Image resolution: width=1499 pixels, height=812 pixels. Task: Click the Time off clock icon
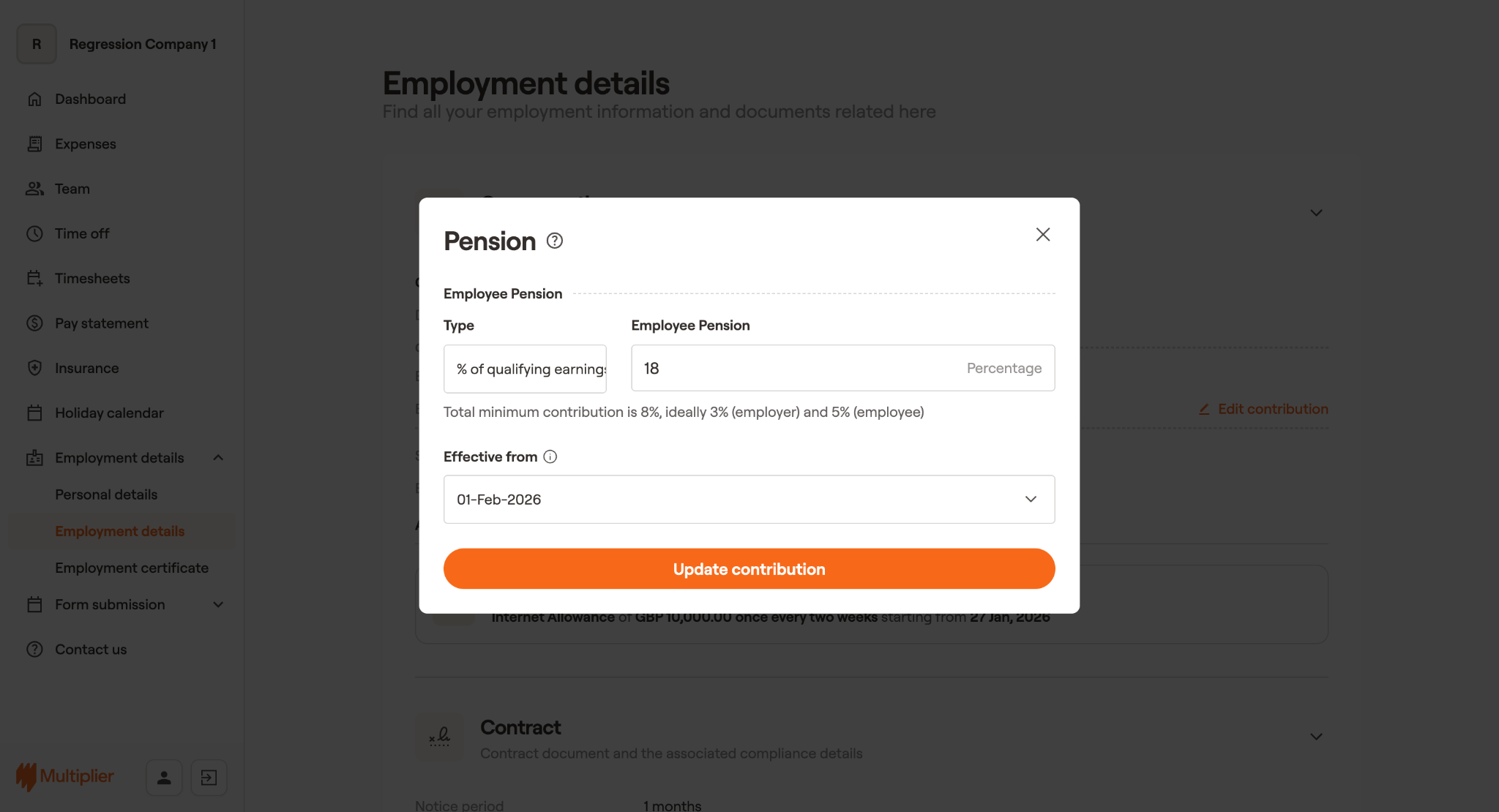coord(34,233)
